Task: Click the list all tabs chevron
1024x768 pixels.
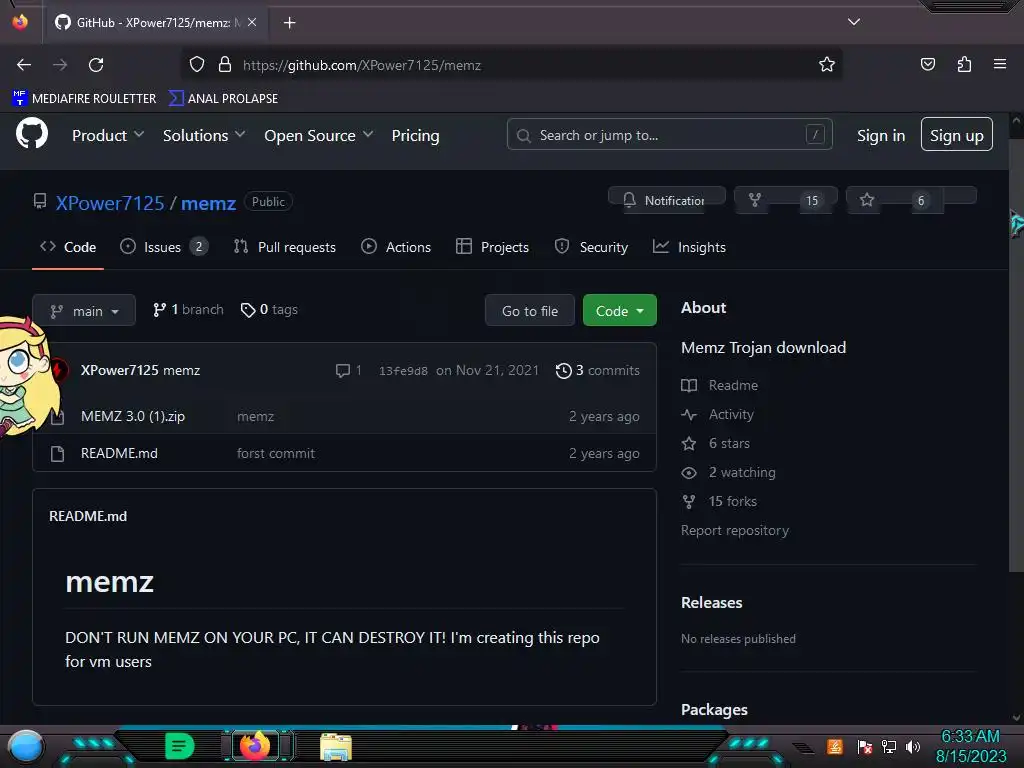Action: (854, 22)
